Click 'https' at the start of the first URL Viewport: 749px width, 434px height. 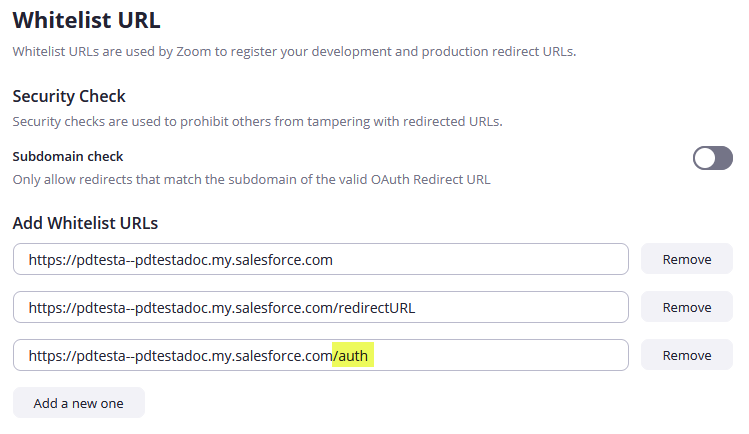point(45,260)
